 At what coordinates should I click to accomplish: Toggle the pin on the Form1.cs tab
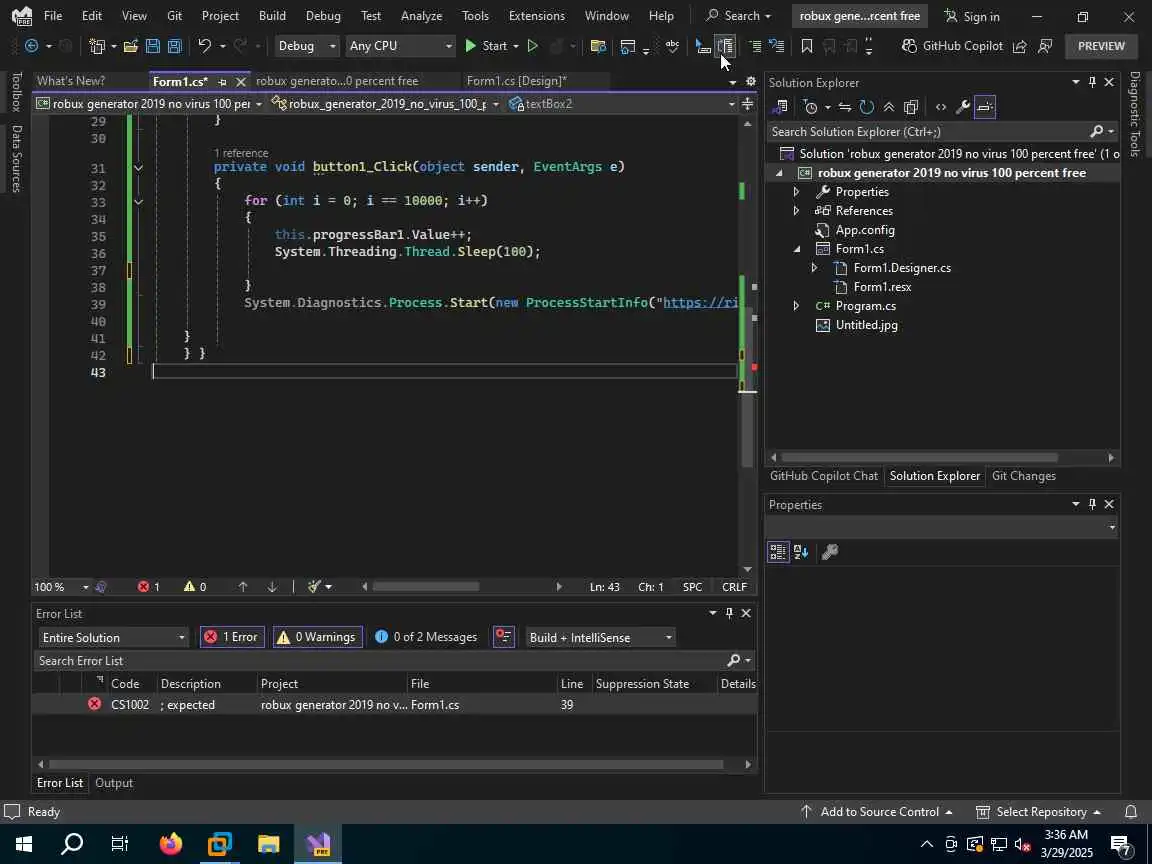pyautogui.click(x=223, y=82)
